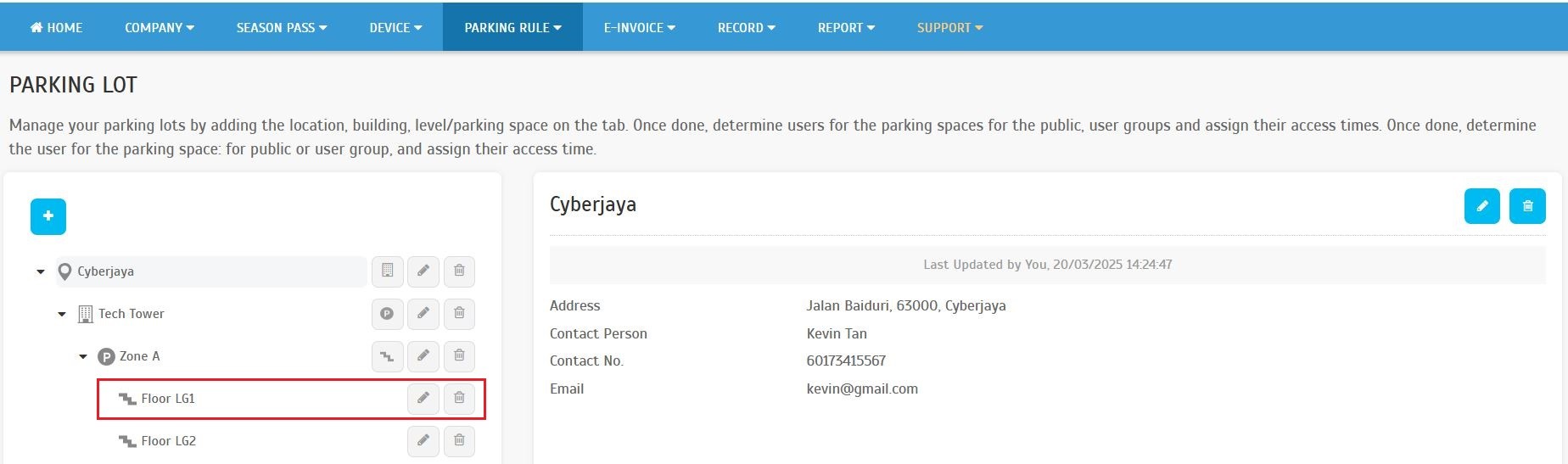Viewport: 1568px width, 464px height.
Task: Select Floor LG1 in the tree
Action: [x=168, y=399]
